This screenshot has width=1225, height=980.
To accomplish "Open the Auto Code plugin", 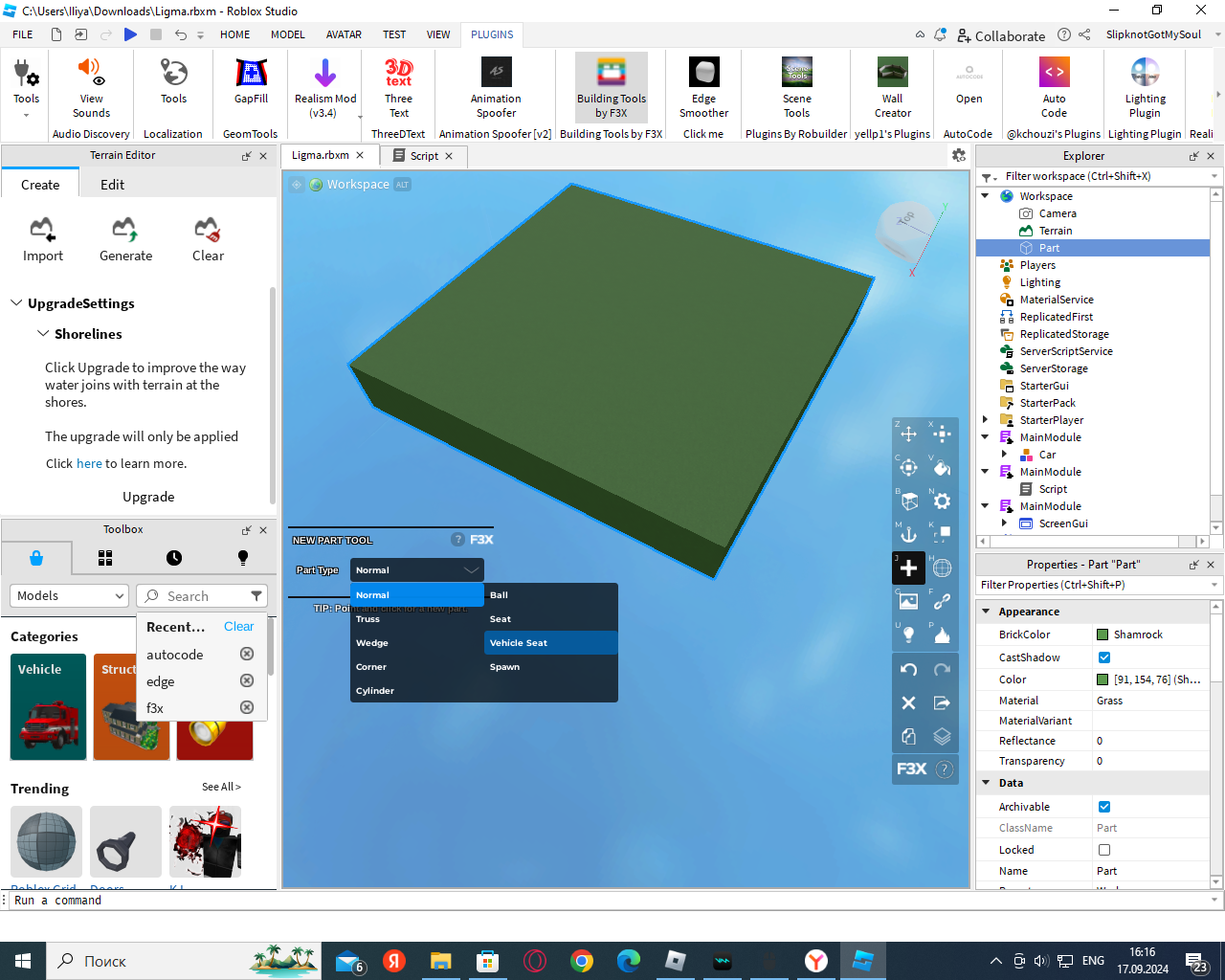I will click(x=1054, y=88).
